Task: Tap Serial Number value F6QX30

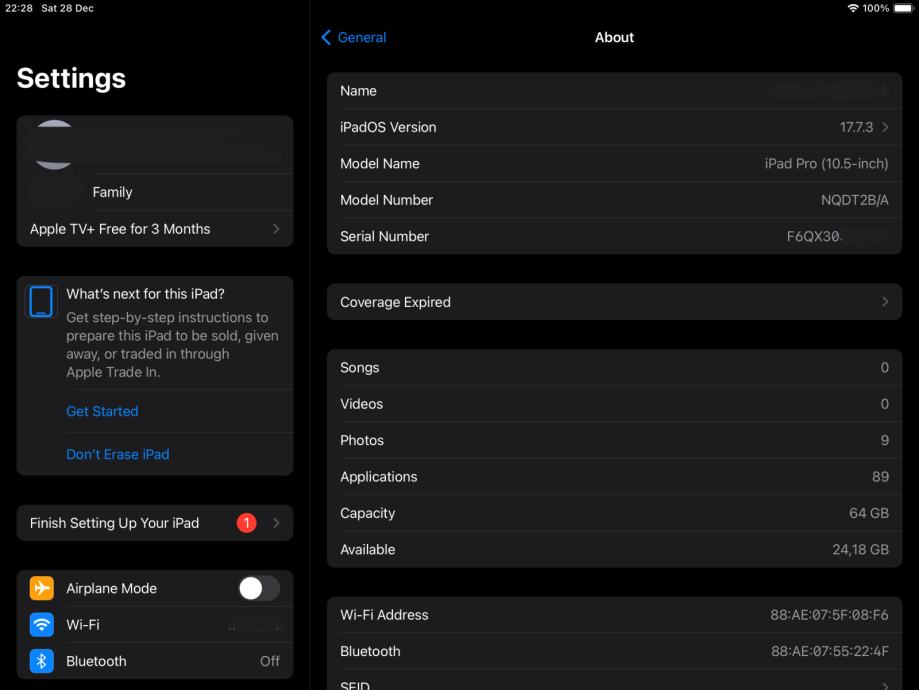Action: click(814, 236)
